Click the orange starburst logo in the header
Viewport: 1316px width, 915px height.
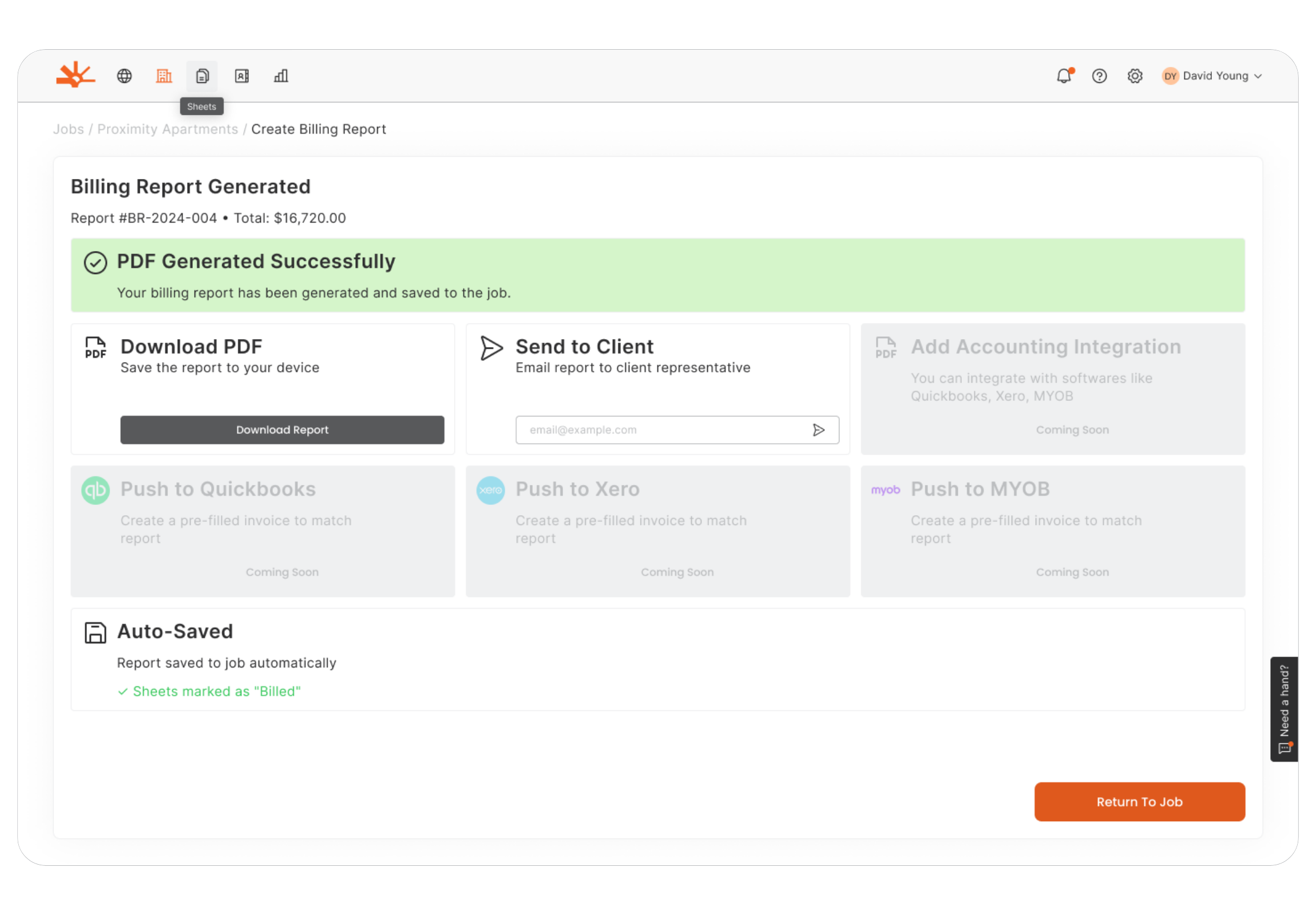[75, 75]
